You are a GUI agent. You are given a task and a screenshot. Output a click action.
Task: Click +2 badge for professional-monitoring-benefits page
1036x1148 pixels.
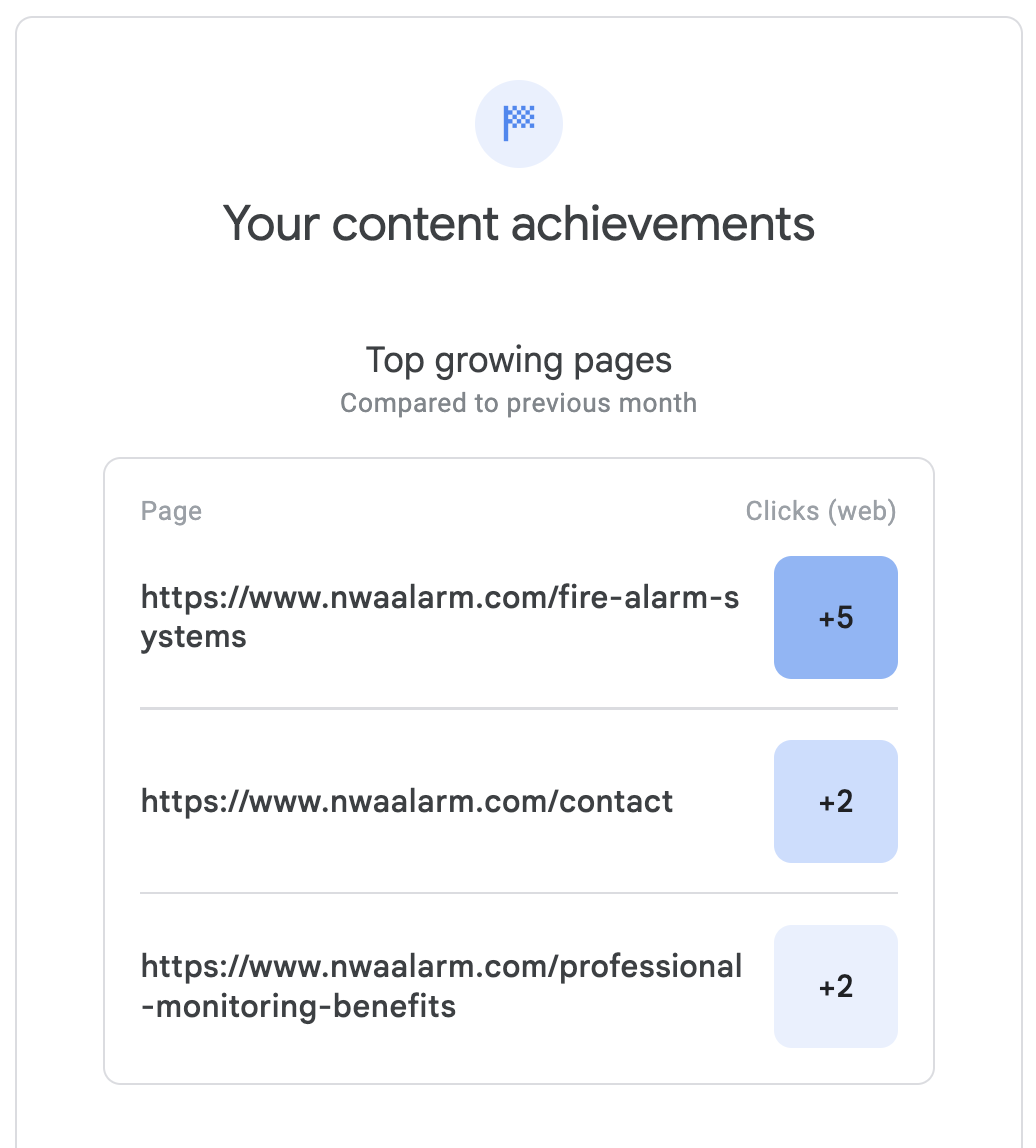835,987
